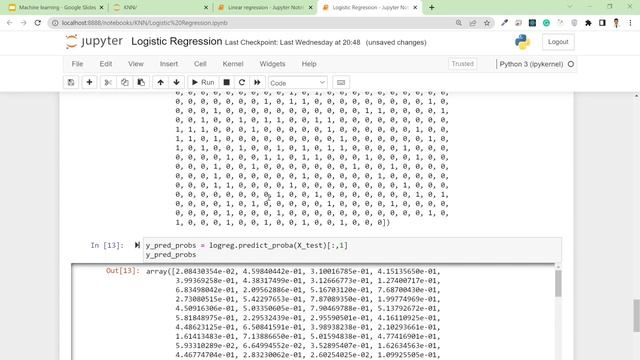Open the command palette keyboard icon
This screenshot has height=360, width=640.
tap(341, 82)
